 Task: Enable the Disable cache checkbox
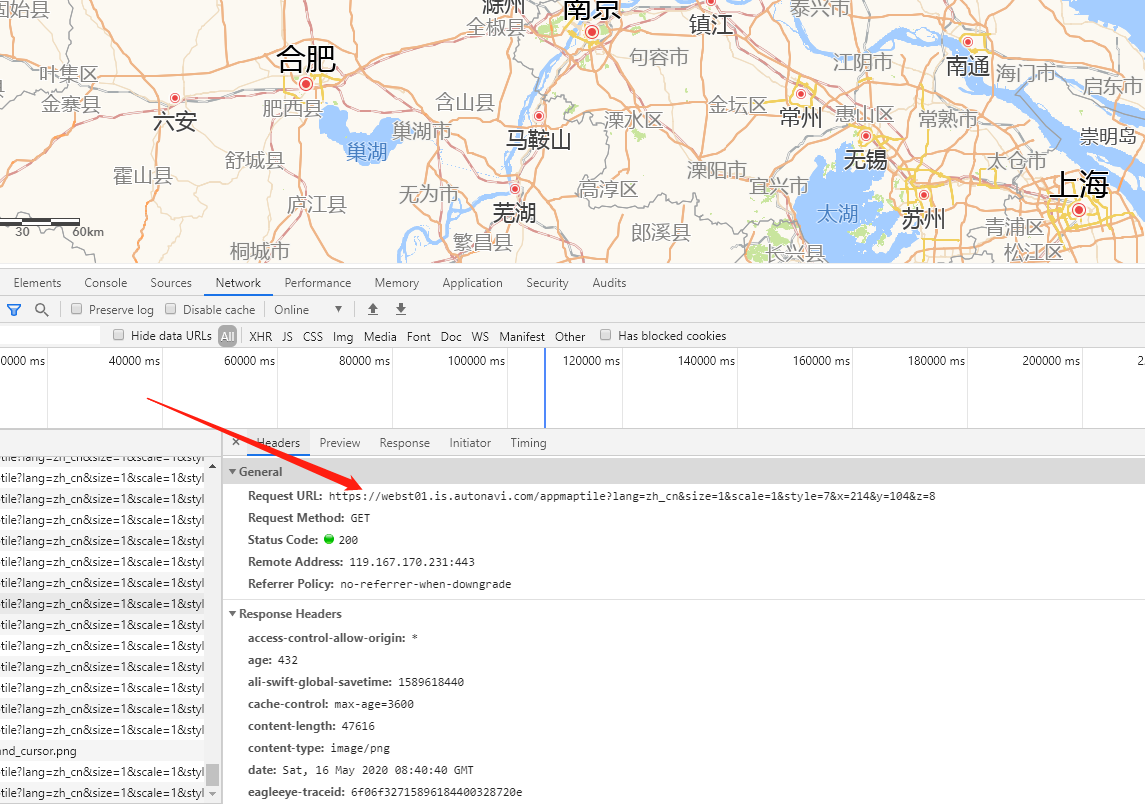pyautogui.click(x=170, y=309)
